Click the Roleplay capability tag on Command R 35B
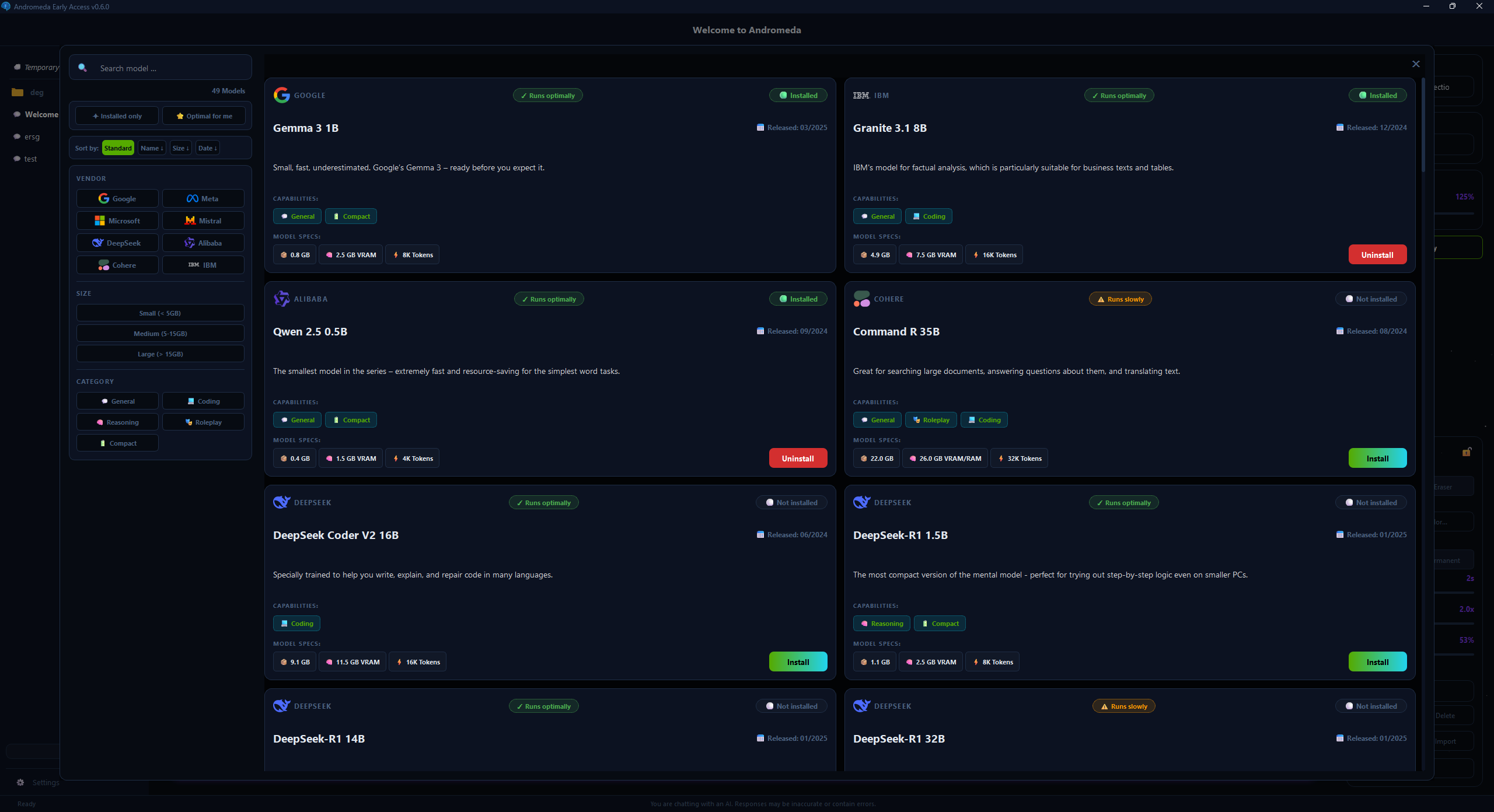1494x812 pixels. [x=931, y=420]
